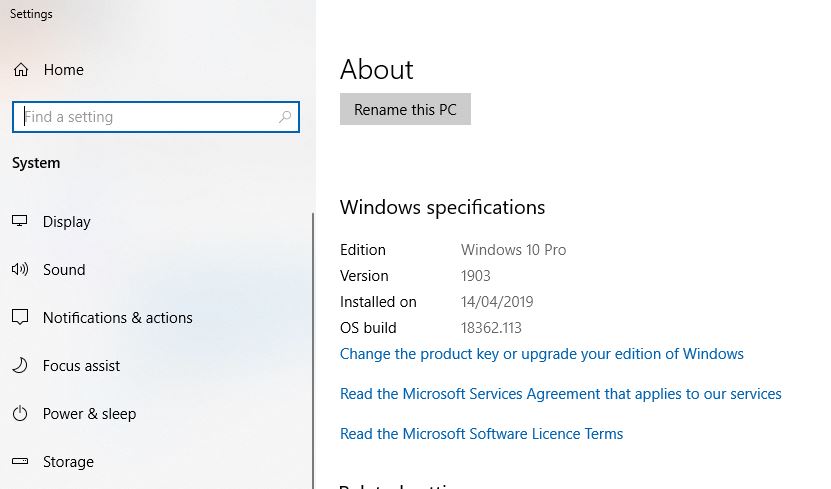This screenshot has width=831, height=489.
Task: Click the OS build label
Action: pyautogui.click(x=368, y=327)
